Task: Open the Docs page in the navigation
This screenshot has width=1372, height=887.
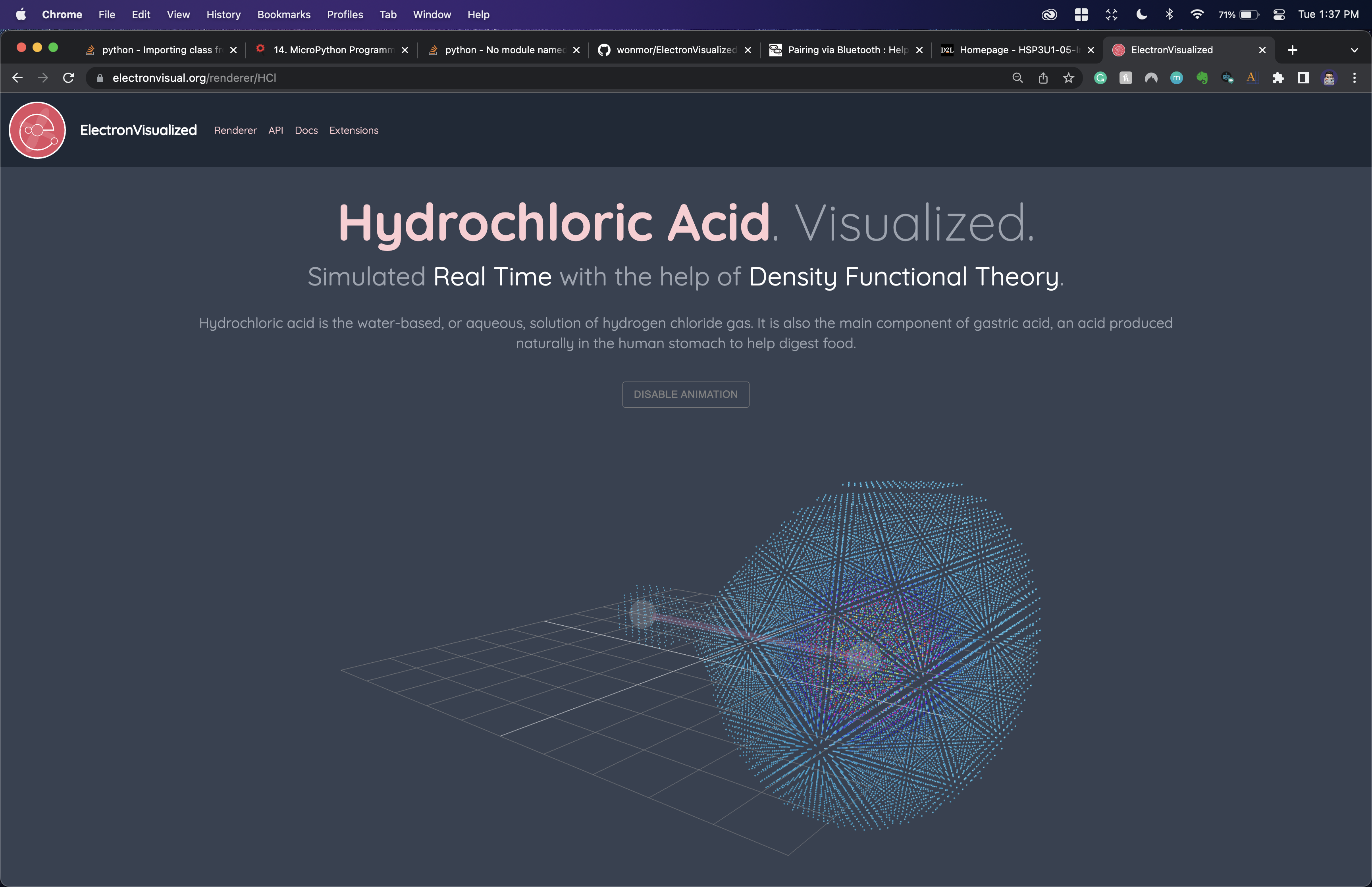Action: point(306,130)
